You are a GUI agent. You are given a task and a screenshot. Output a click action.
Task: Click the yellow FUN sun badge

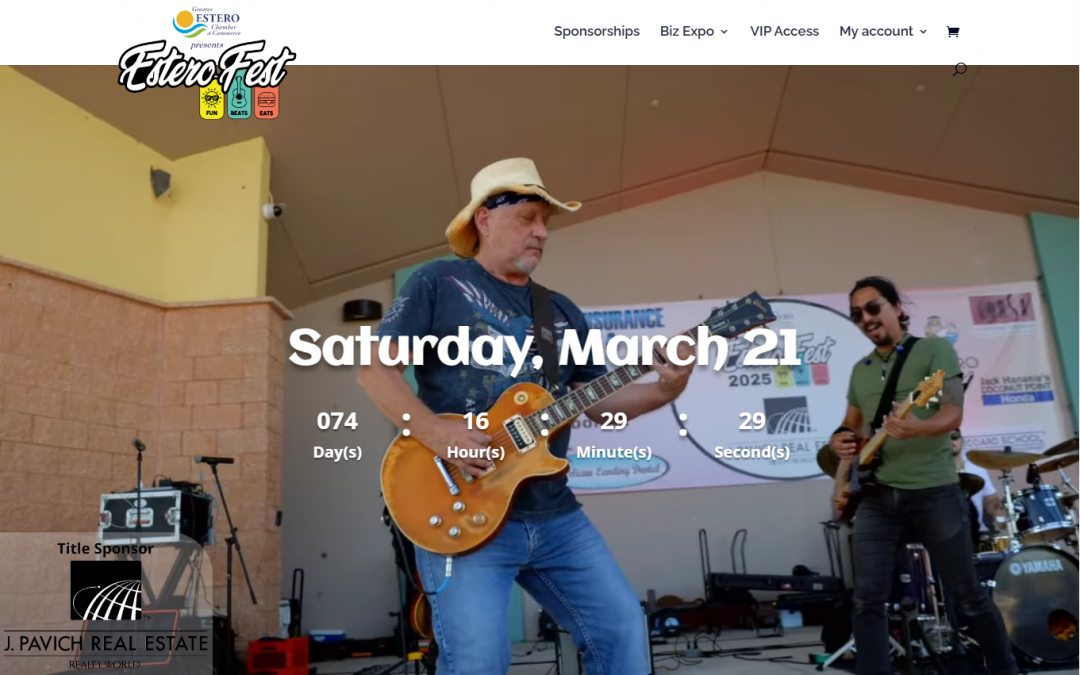click(211, 101)
